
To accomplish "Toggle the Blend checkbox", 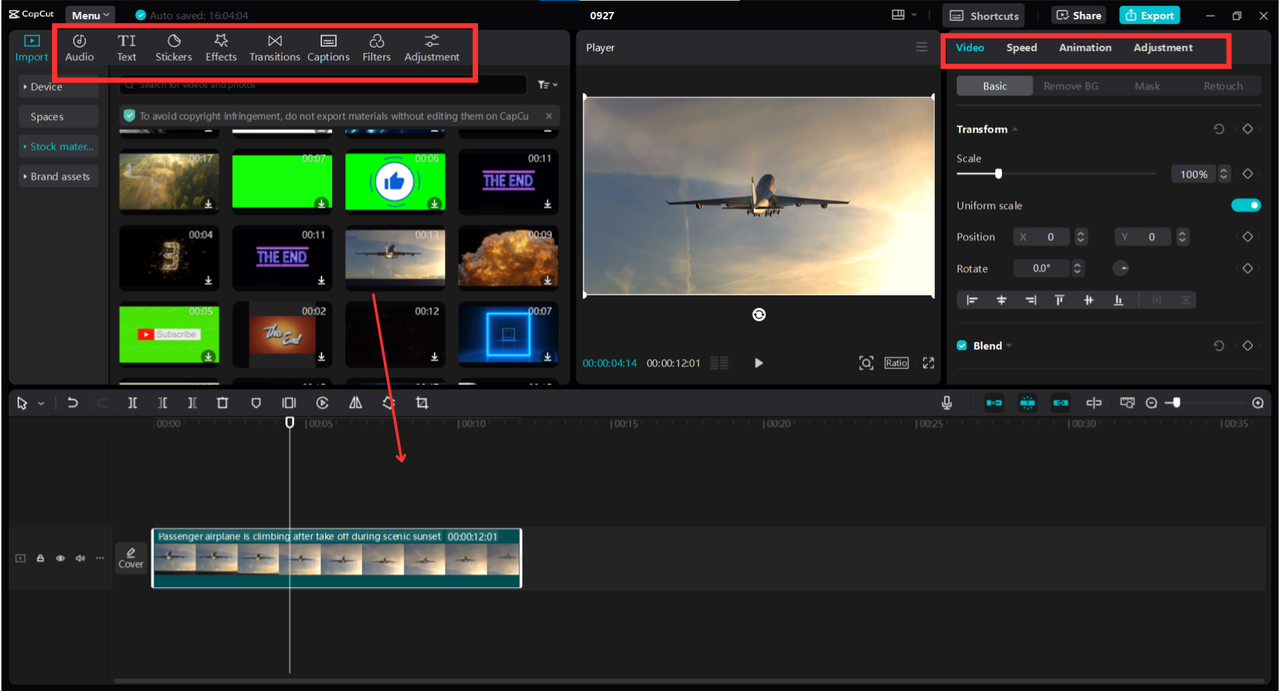I will [x=962, y=345].
